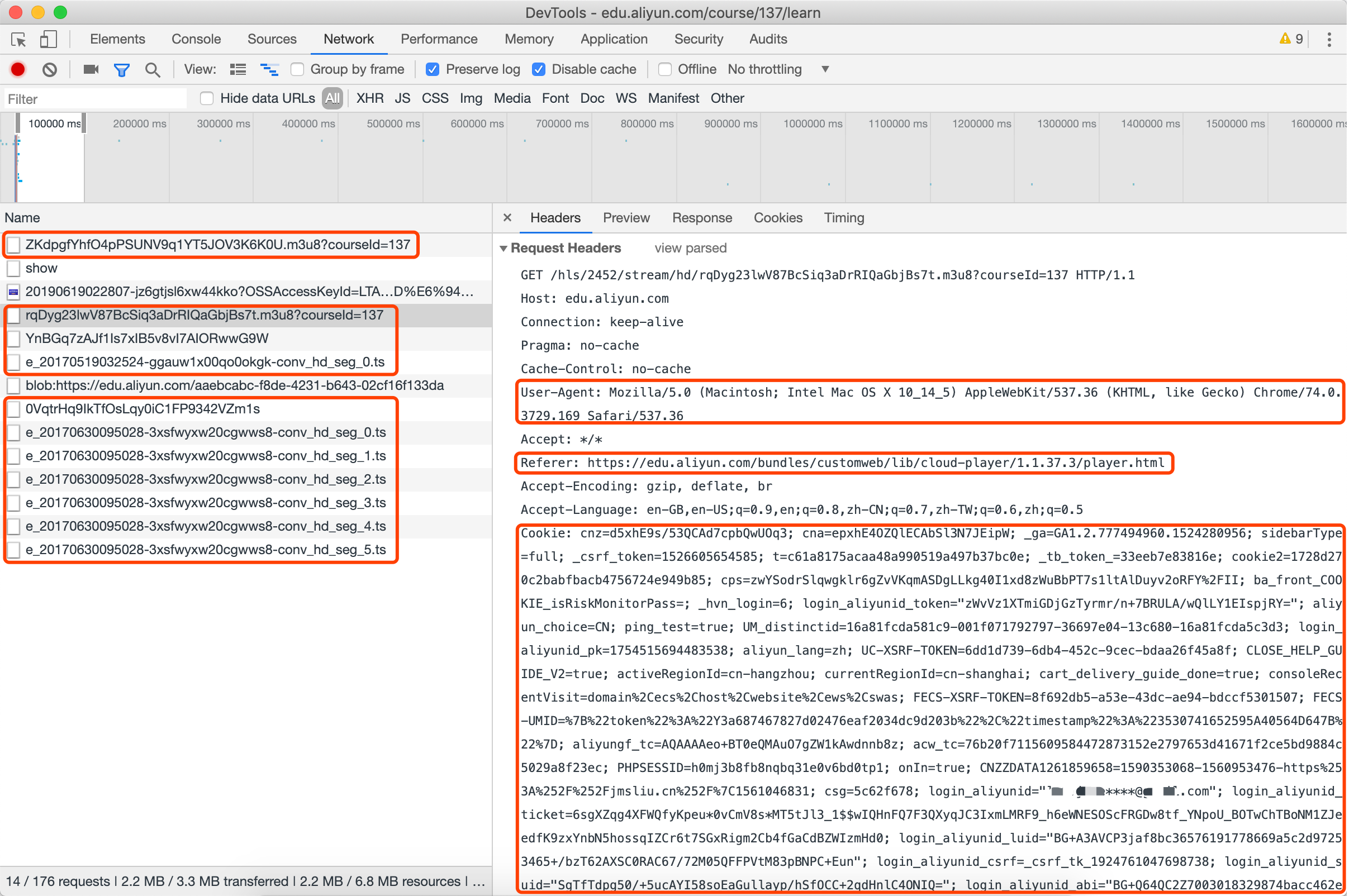Open network search magnifier icon
This screenshot has width=1349, height=896.
[152, 69]
